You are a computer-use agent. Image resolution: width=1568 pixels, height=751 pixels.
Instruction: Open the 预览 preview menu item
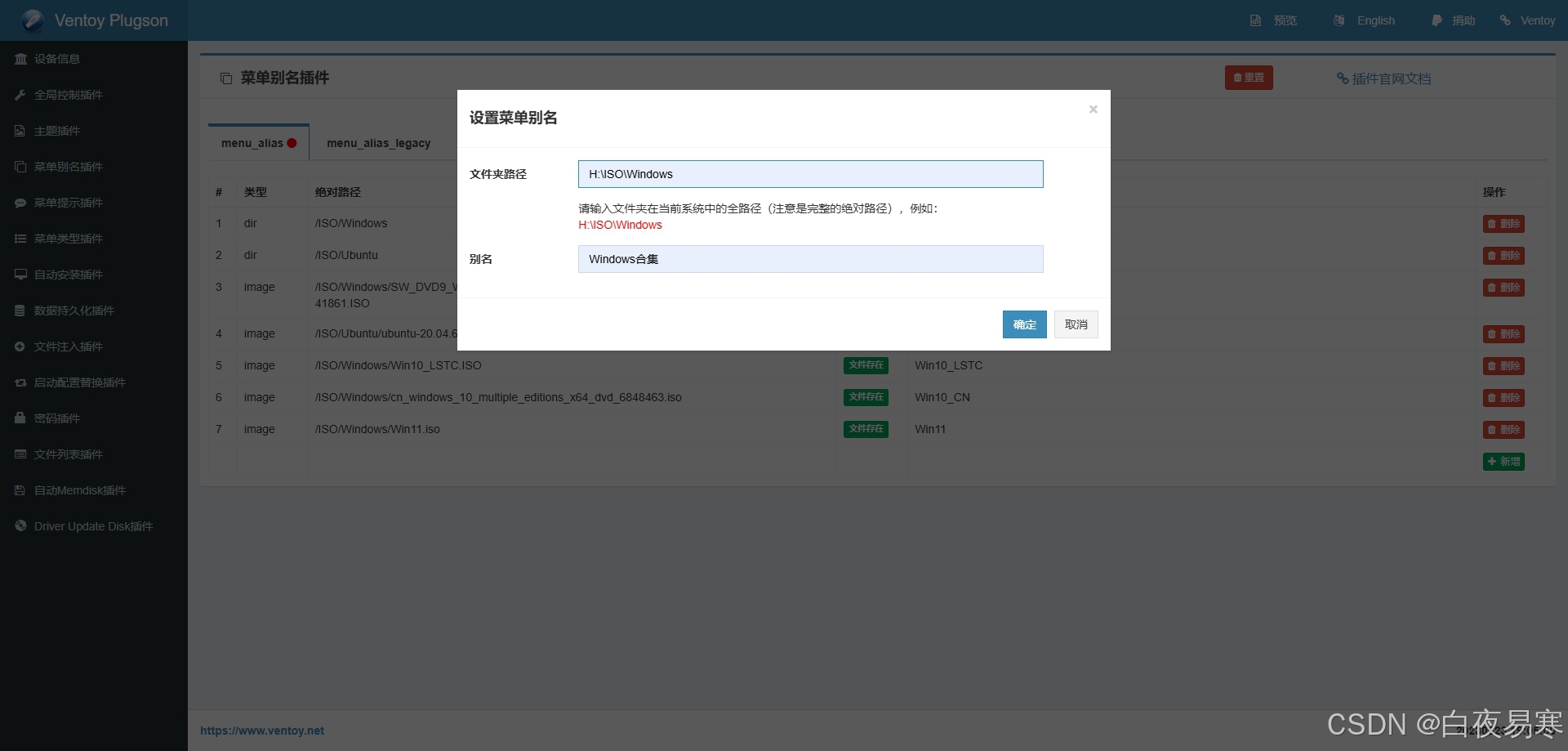pos(1285,20)
